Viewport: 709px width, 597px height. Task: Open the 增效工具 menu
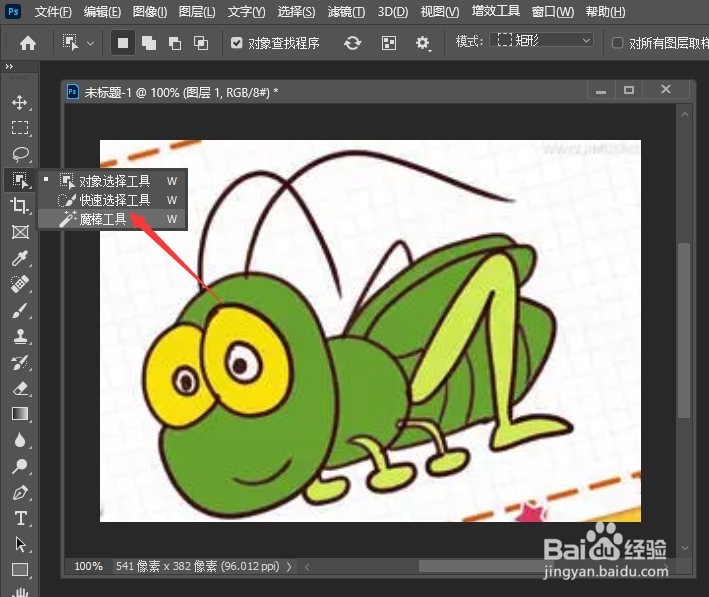496,11
